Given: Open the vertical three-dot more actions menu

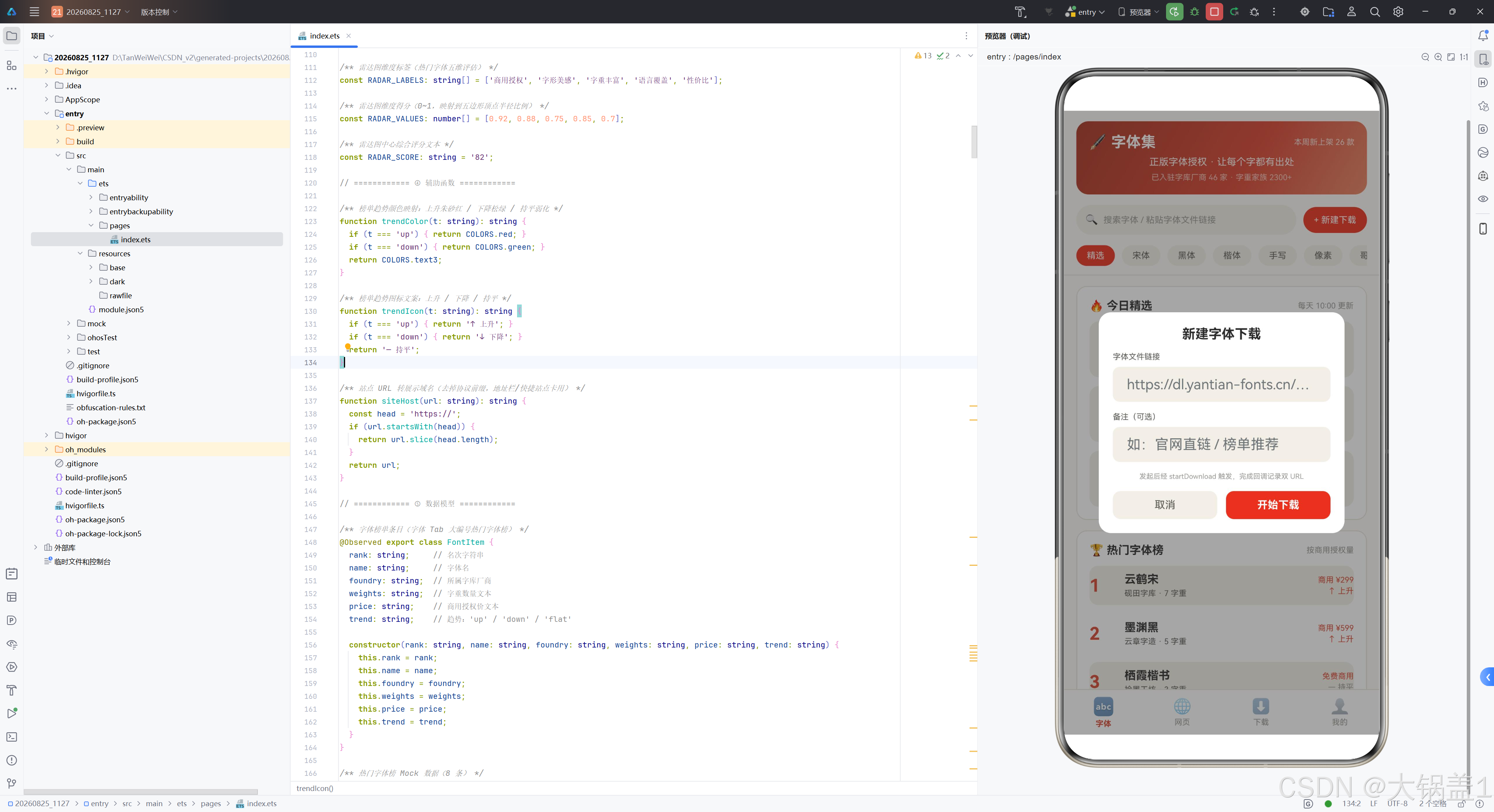Looking at the screenshot, I should 1274,12.
